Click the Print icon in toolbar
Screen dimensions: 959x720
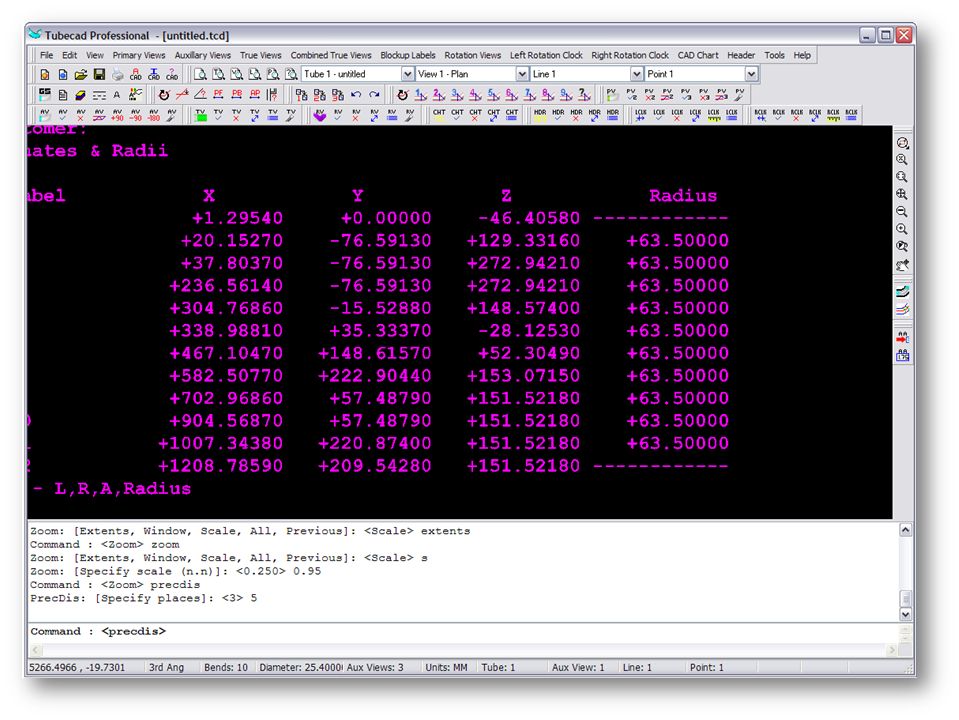coord(117,74)
